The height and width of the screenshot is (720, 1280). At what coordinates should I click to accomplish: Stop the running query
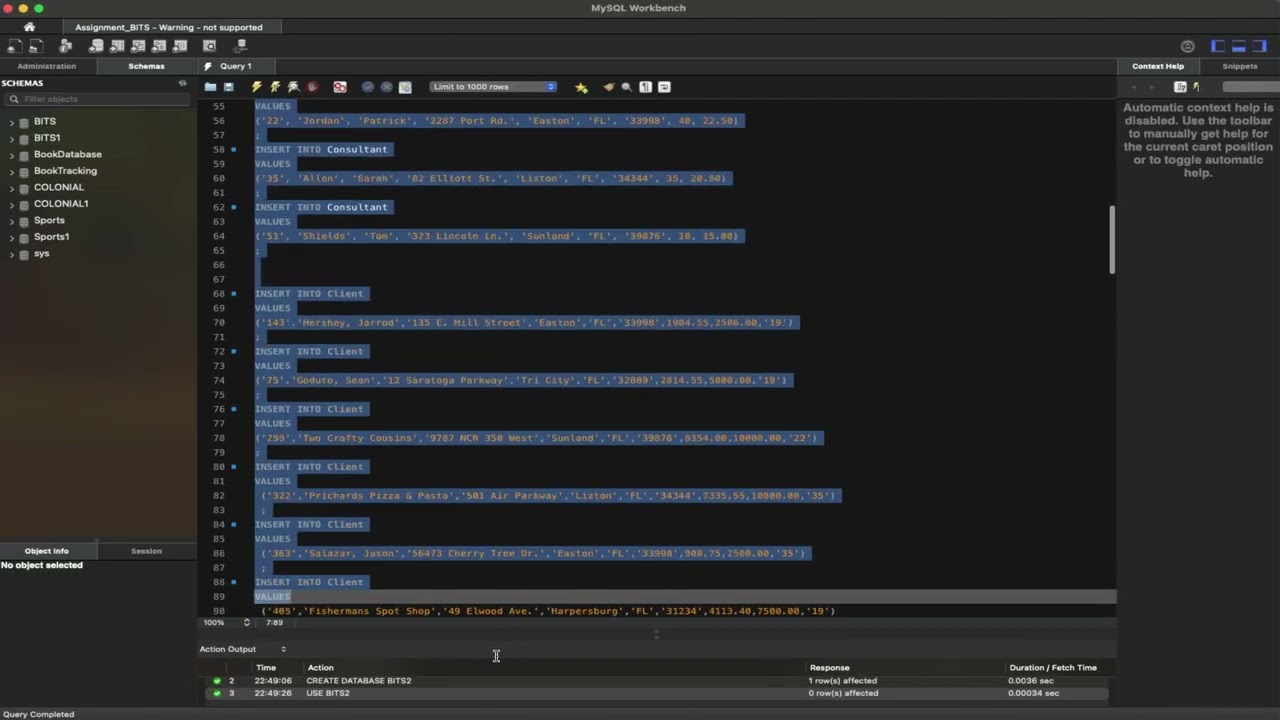[312, 87]
